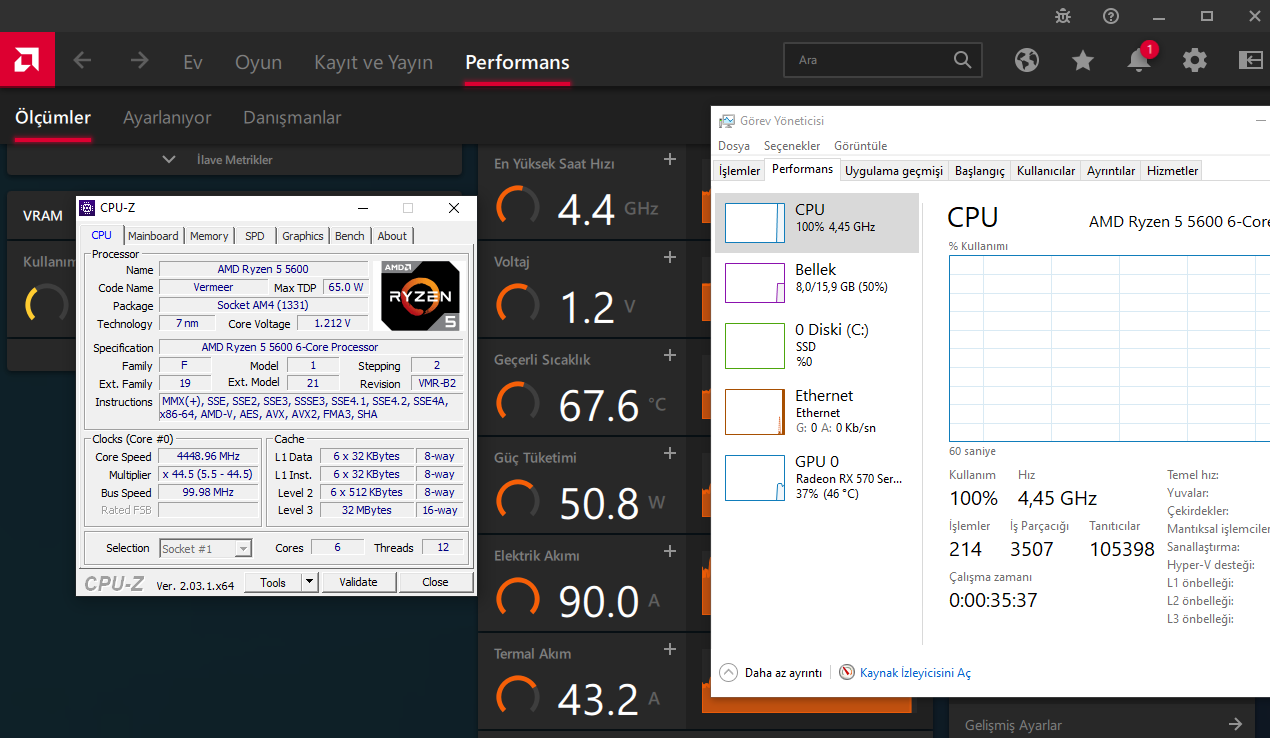The image size is (1270, 738).
Task: Open Kayıt ve Yayın tab
Action: 373,62
